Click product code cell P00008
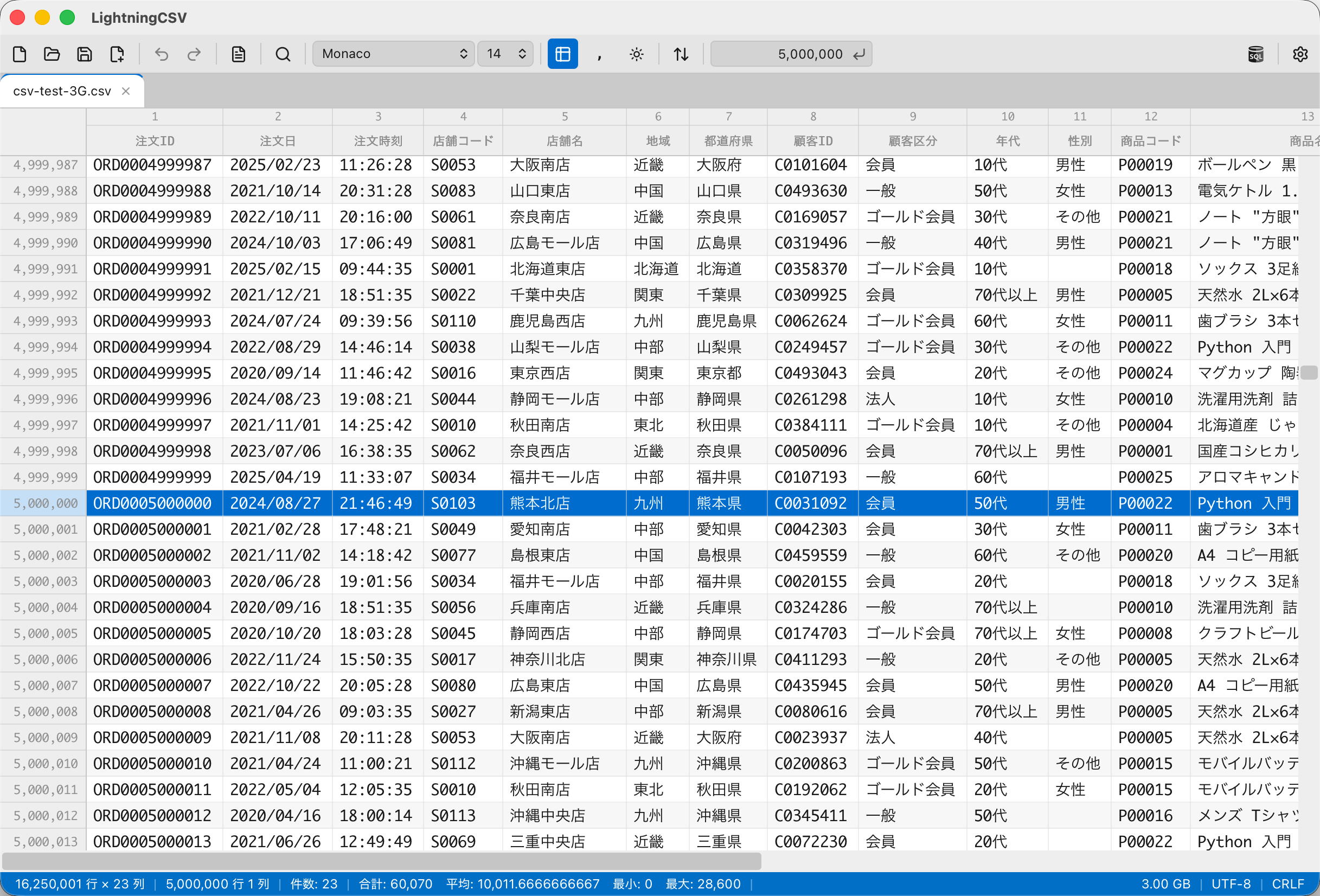1320x896 pixels. coord(1151,633)
